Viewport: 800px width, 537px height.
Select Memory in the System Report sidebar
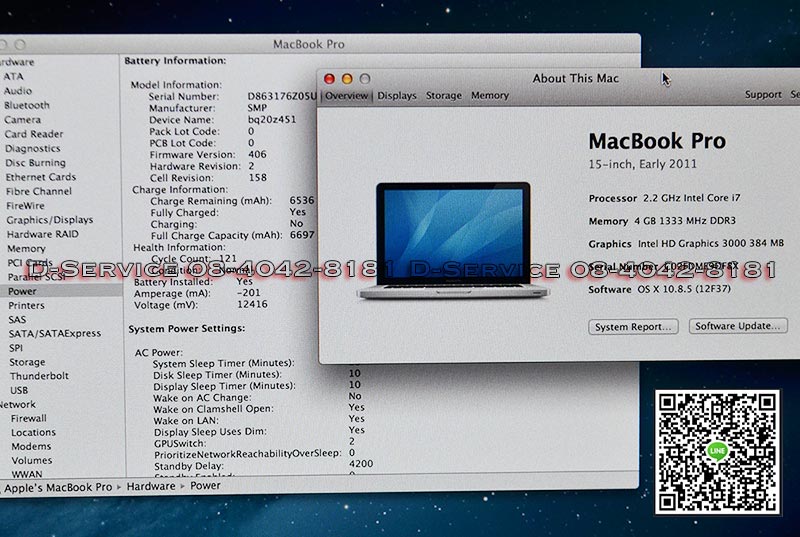click(x=27, y=248)
